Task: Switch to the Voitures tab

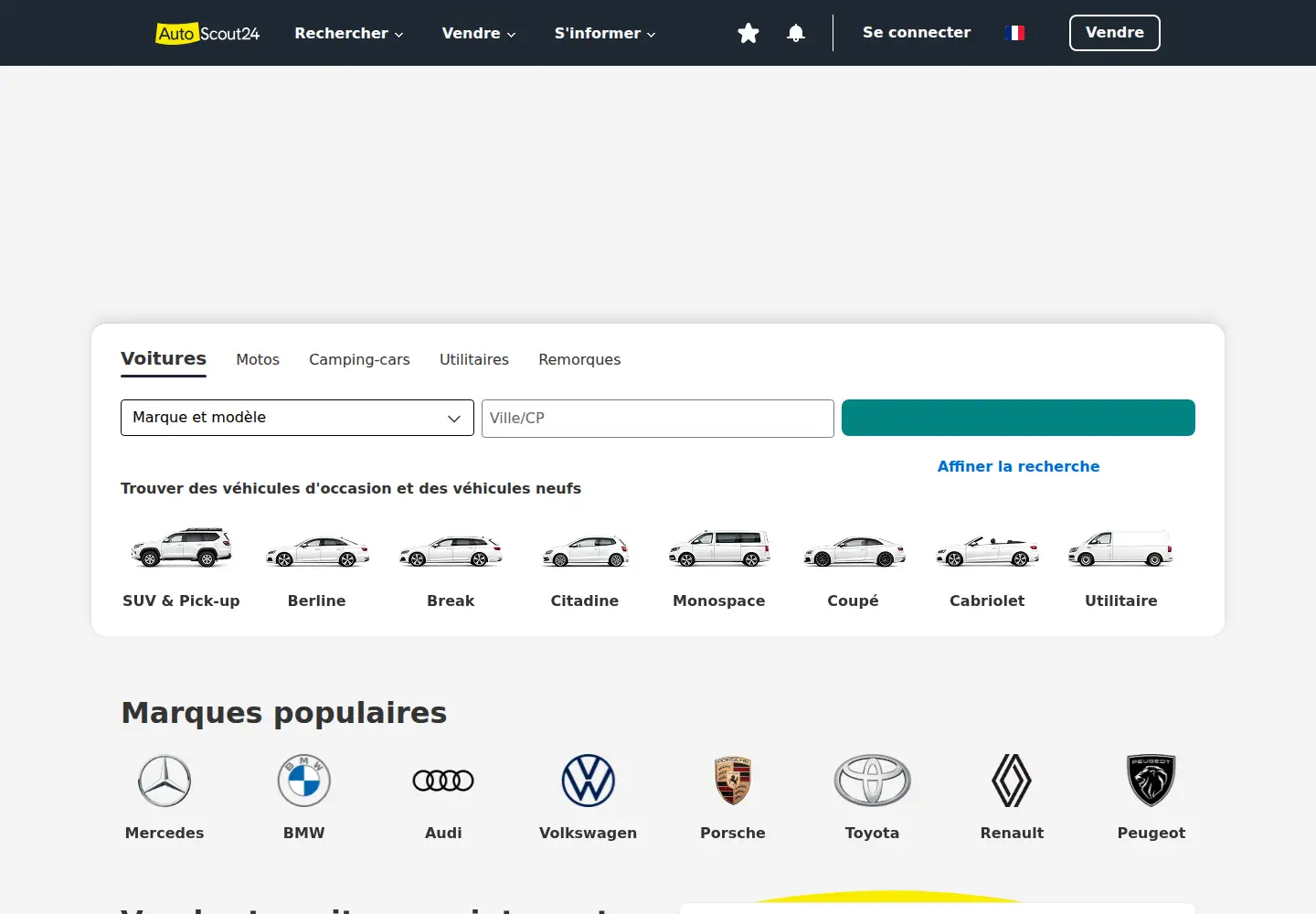Action: (164, 358)
